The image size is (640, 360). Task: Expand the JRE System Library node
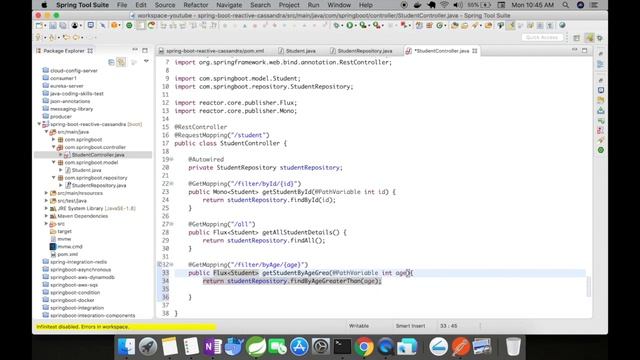46,208
